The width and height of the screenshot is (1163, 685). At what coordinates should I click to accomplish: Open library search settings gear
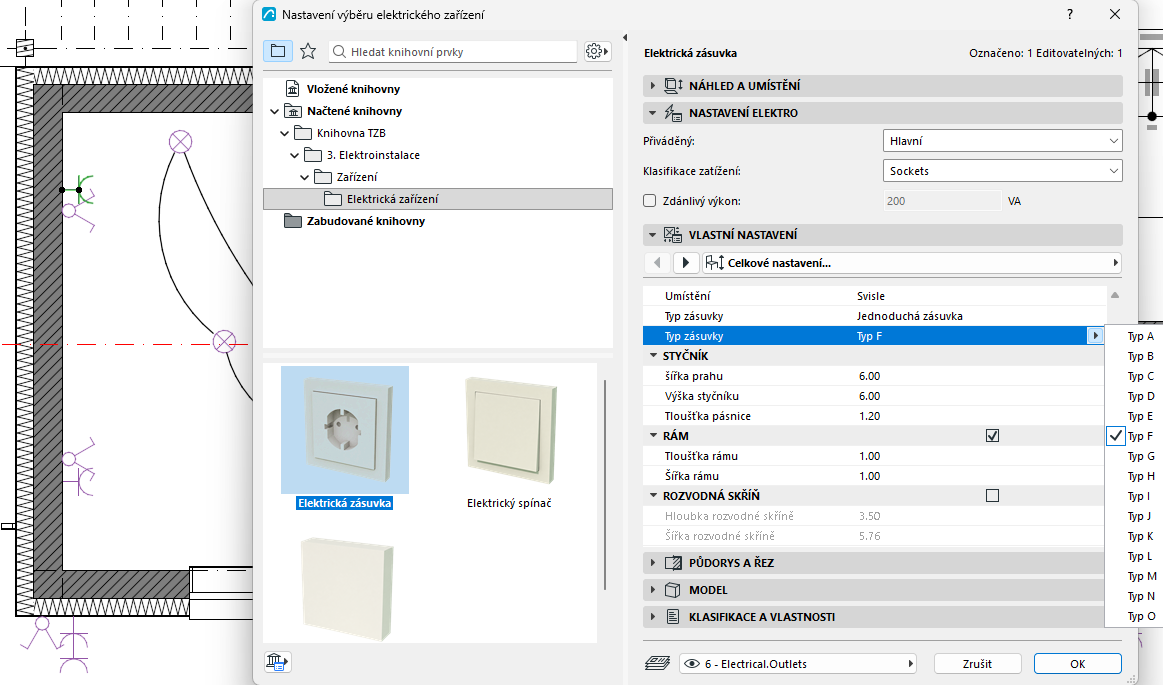pyautogui.click(x=597, y=51)
